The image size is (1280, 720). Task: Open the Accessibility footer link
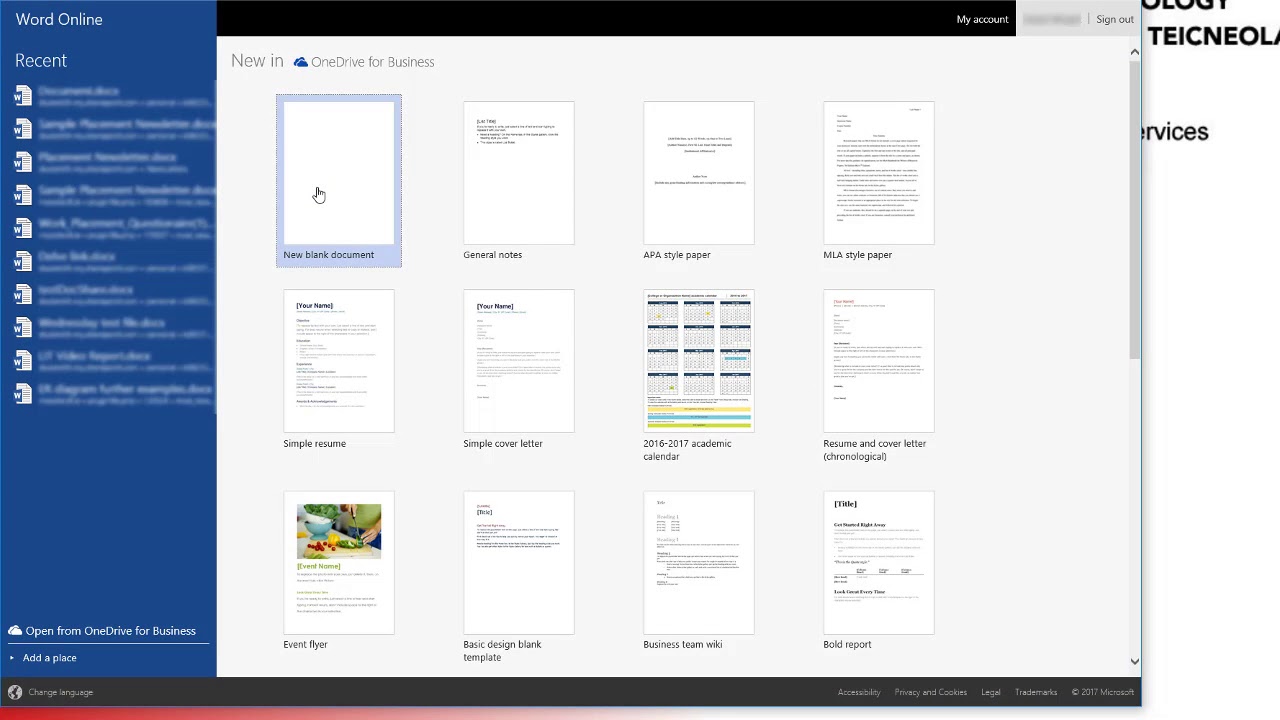[859, 692]
